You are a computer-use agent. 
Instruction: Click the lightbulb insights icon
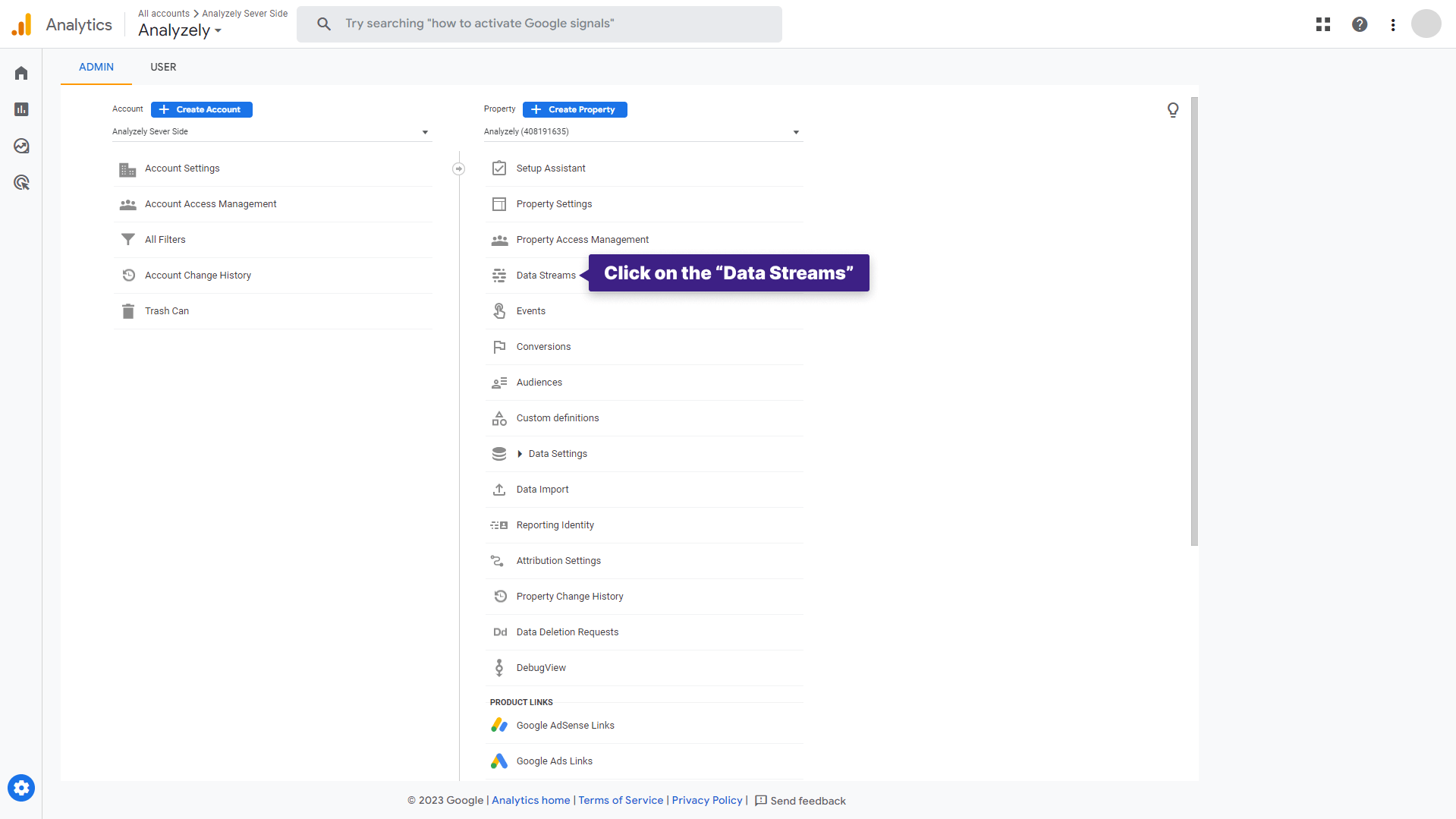coord(1173,110)
